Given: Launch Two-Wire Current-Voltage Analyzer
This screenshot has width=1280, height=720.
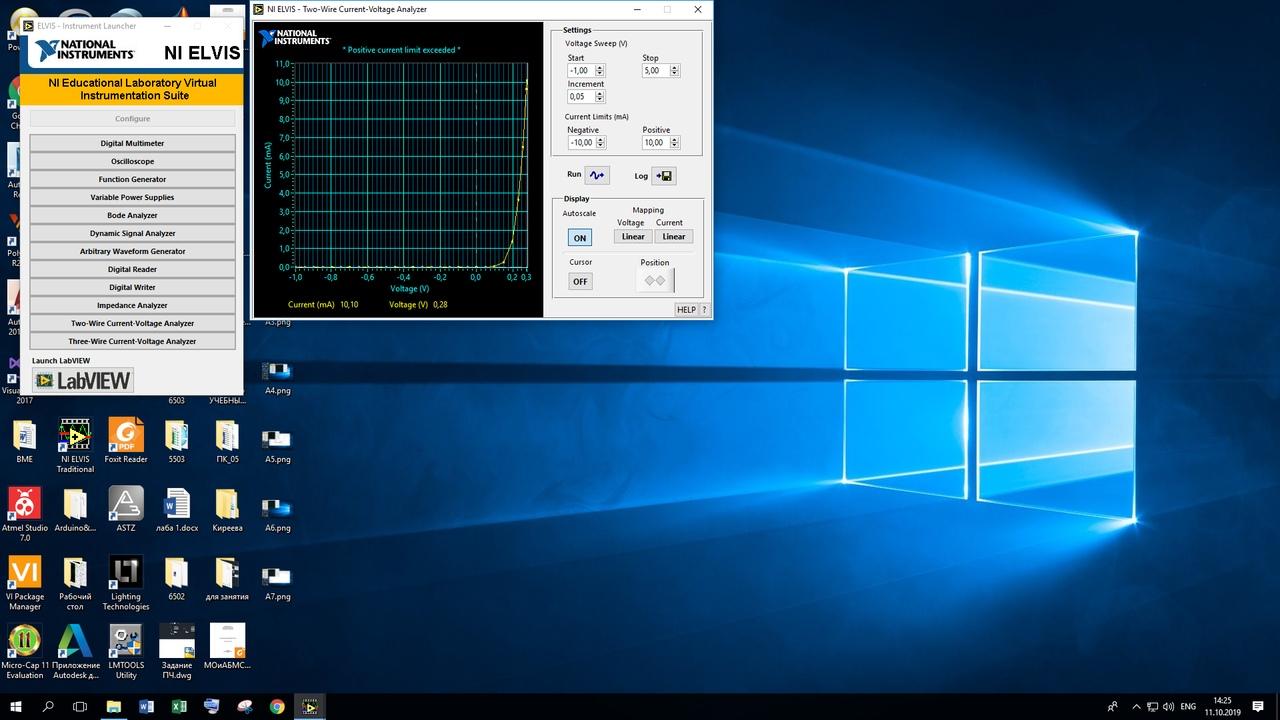Looking at the screenshot, I should (x=132, y=323).
